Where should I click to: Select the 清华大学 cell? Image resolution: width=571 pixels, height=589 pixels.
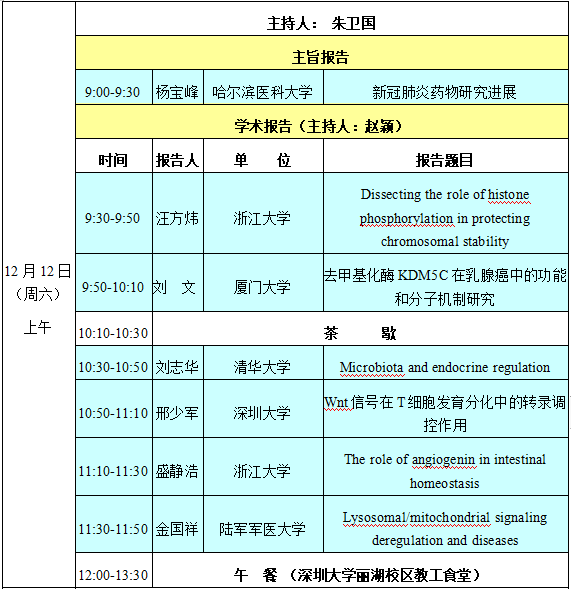coord(263,363)
